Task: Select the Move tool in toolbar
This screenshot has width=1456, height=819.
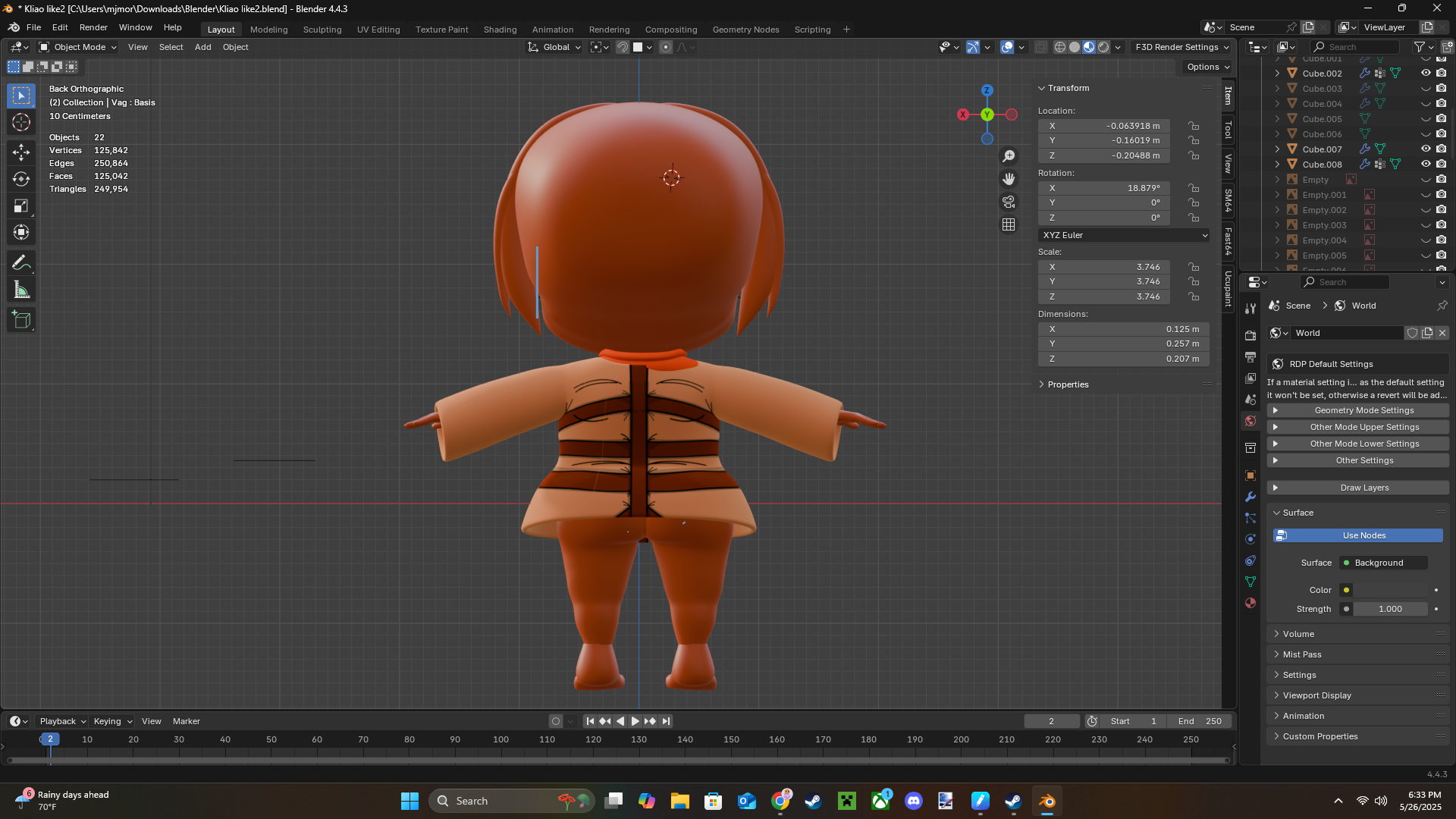Action: [x=21, y=152]
